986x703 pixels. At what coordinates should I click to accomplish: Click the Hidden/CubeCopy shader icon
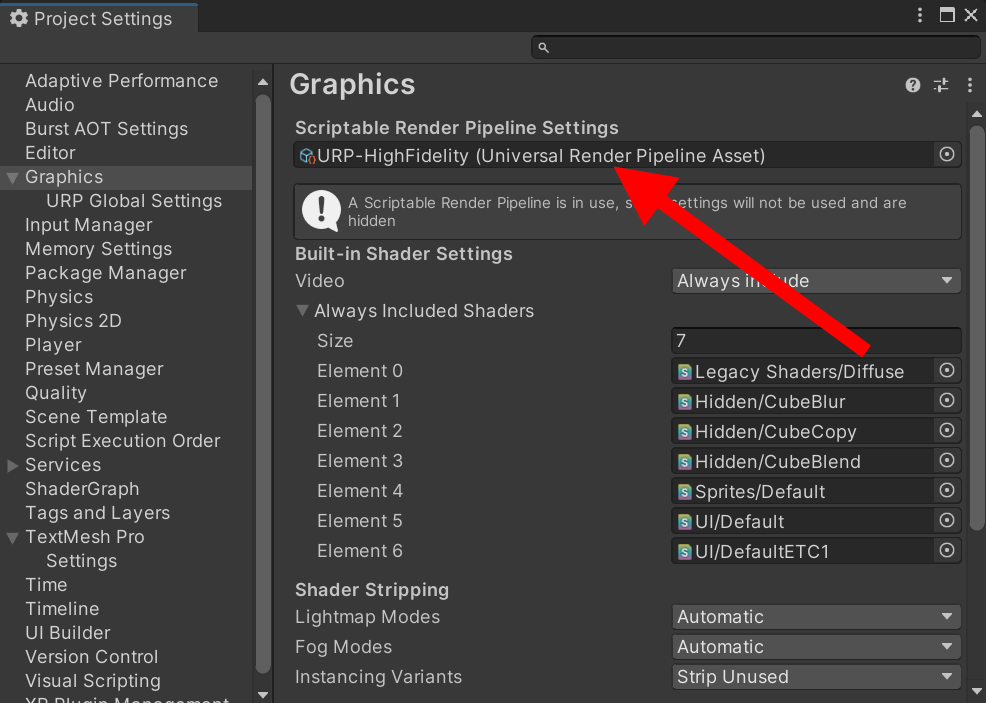(685, 432)
